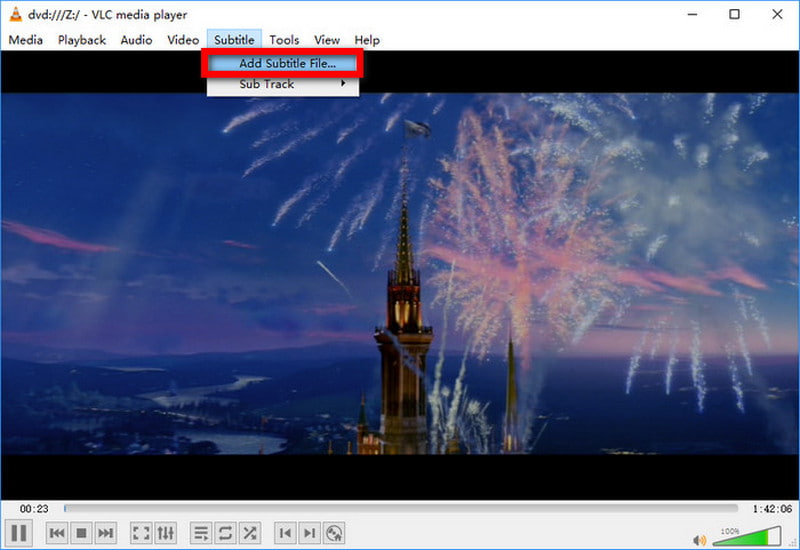
Task: Open the Playback menu
Action: pos(81,40)
